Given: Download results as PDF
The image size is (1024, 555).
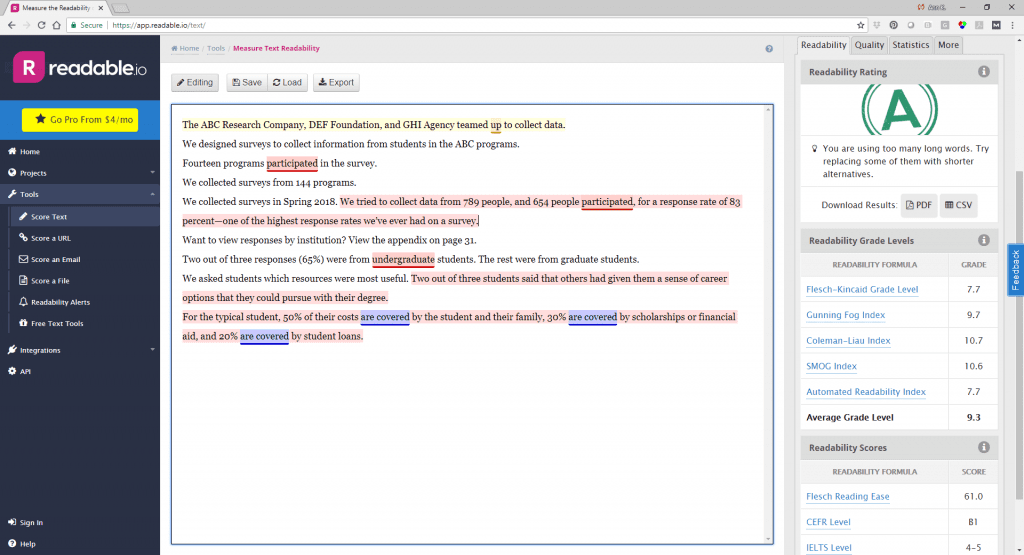Looking at the screenshot, I should (x=918, y=205).
